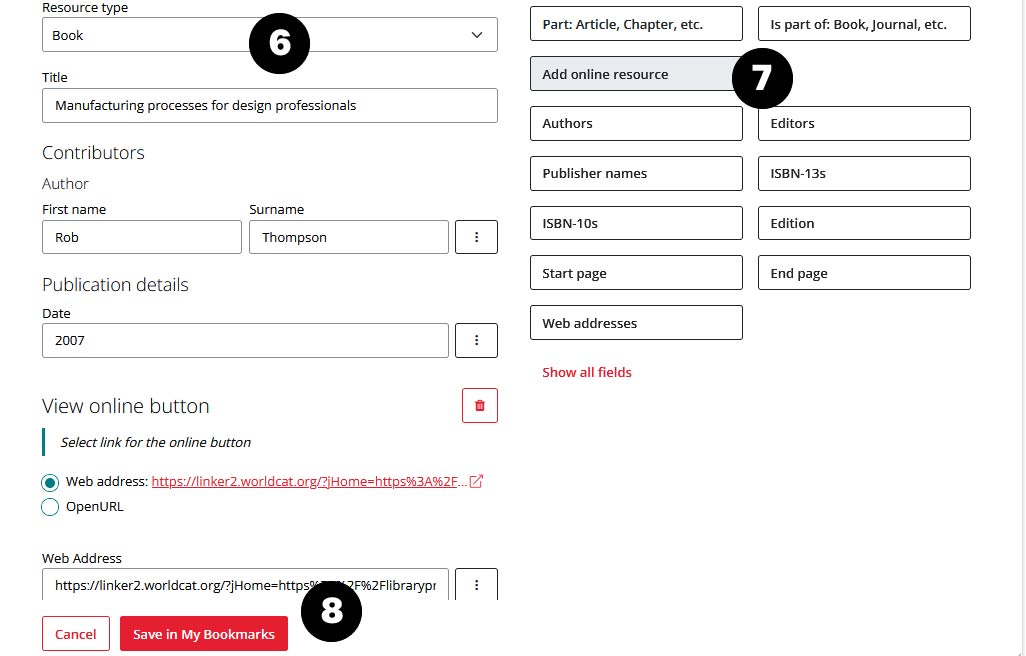Open external link icon beside web address
The height and width of the screenshot is (656, 1026).
point(477,481)
